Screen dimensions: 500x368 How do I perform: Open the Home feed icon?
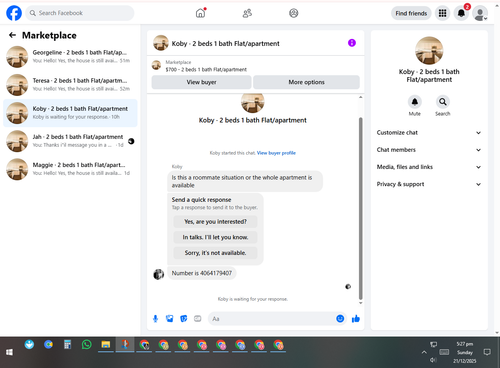(x=200, y=13)
